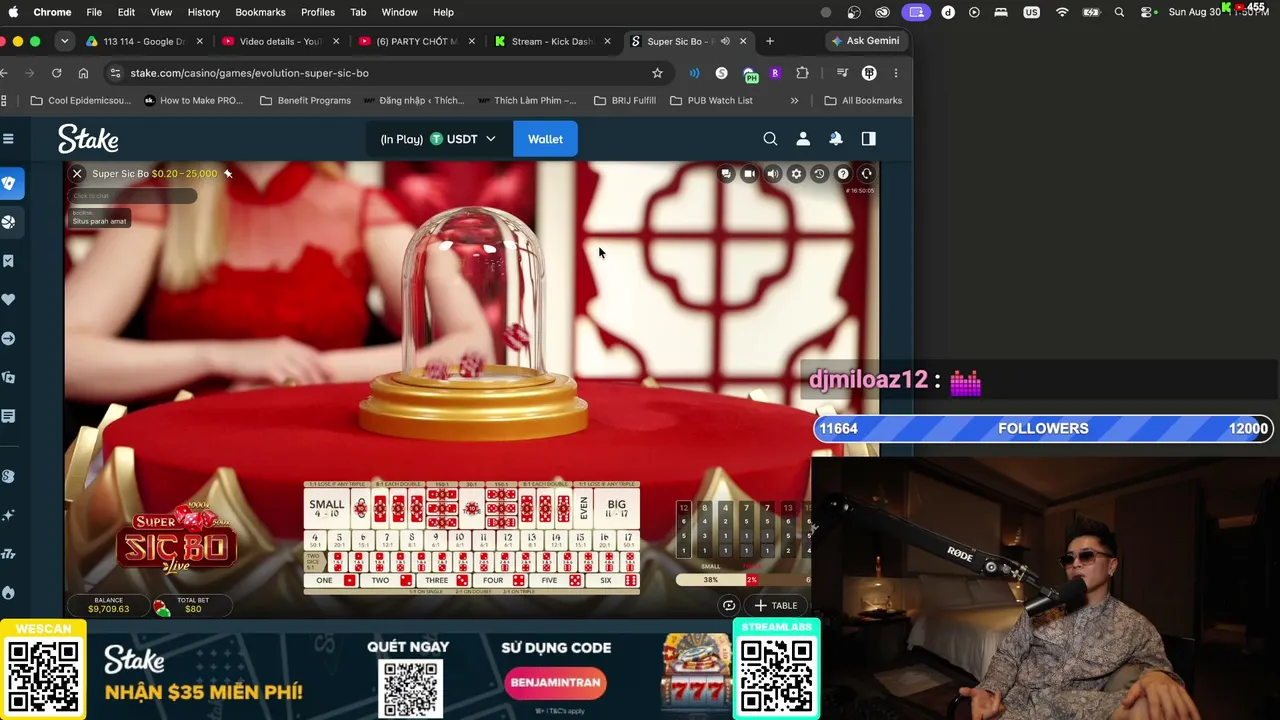Open the Wallet button
The image size is (1280, 720).
pyautogui.click(x=545, y=139)
